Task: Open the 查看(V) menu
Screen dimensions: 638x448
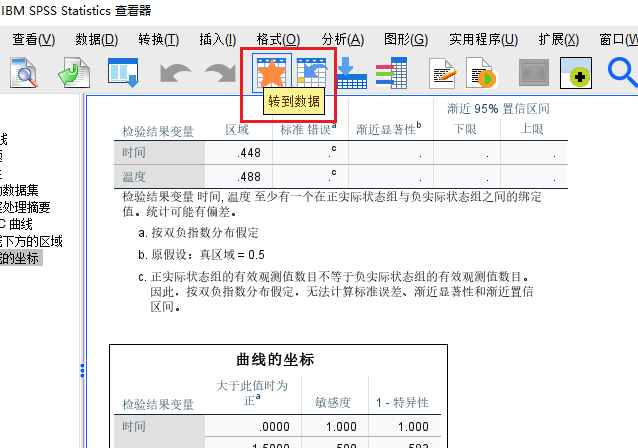Action: tap(34, 39)
